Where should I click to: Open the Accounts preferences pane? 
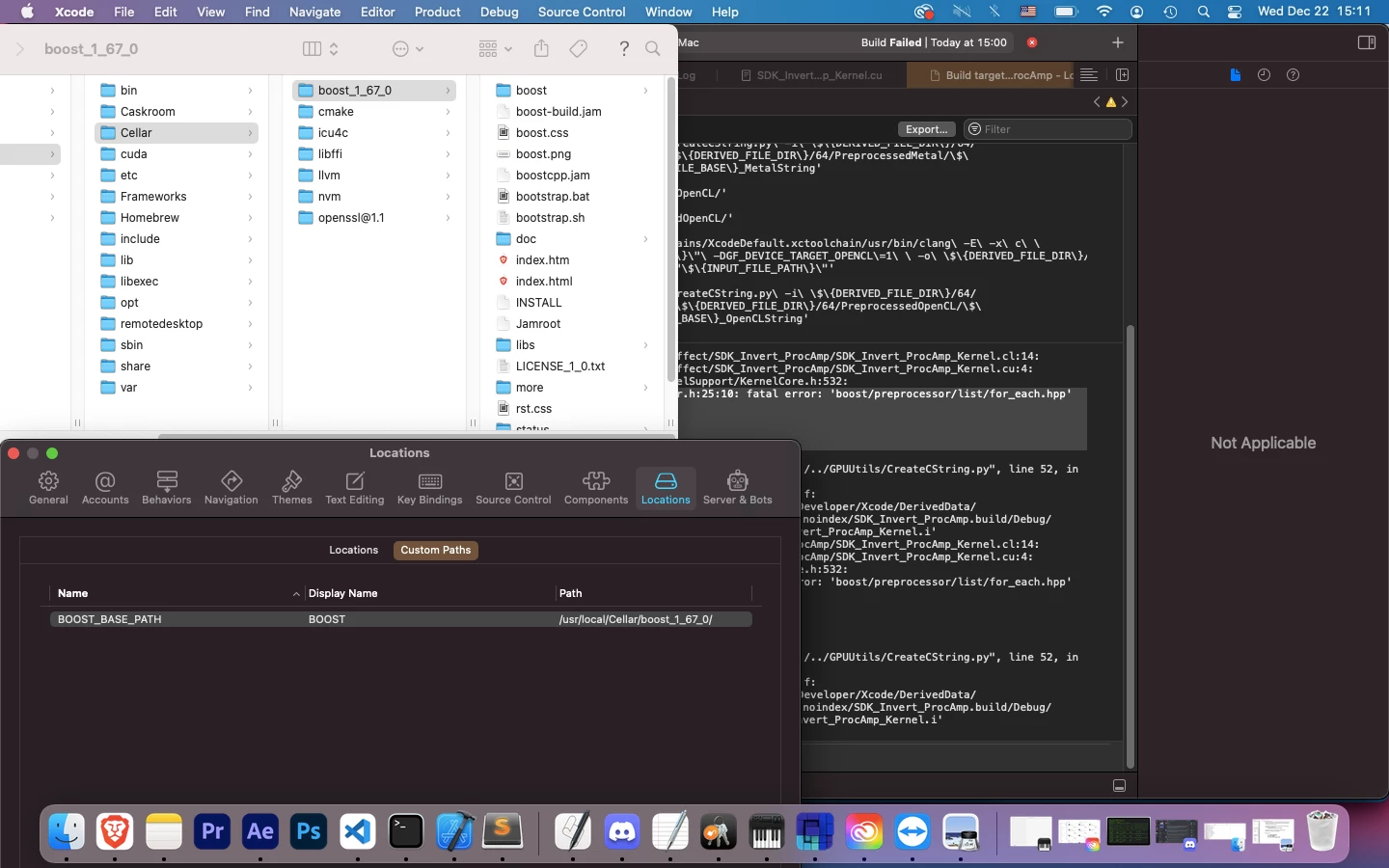(105, 488)
